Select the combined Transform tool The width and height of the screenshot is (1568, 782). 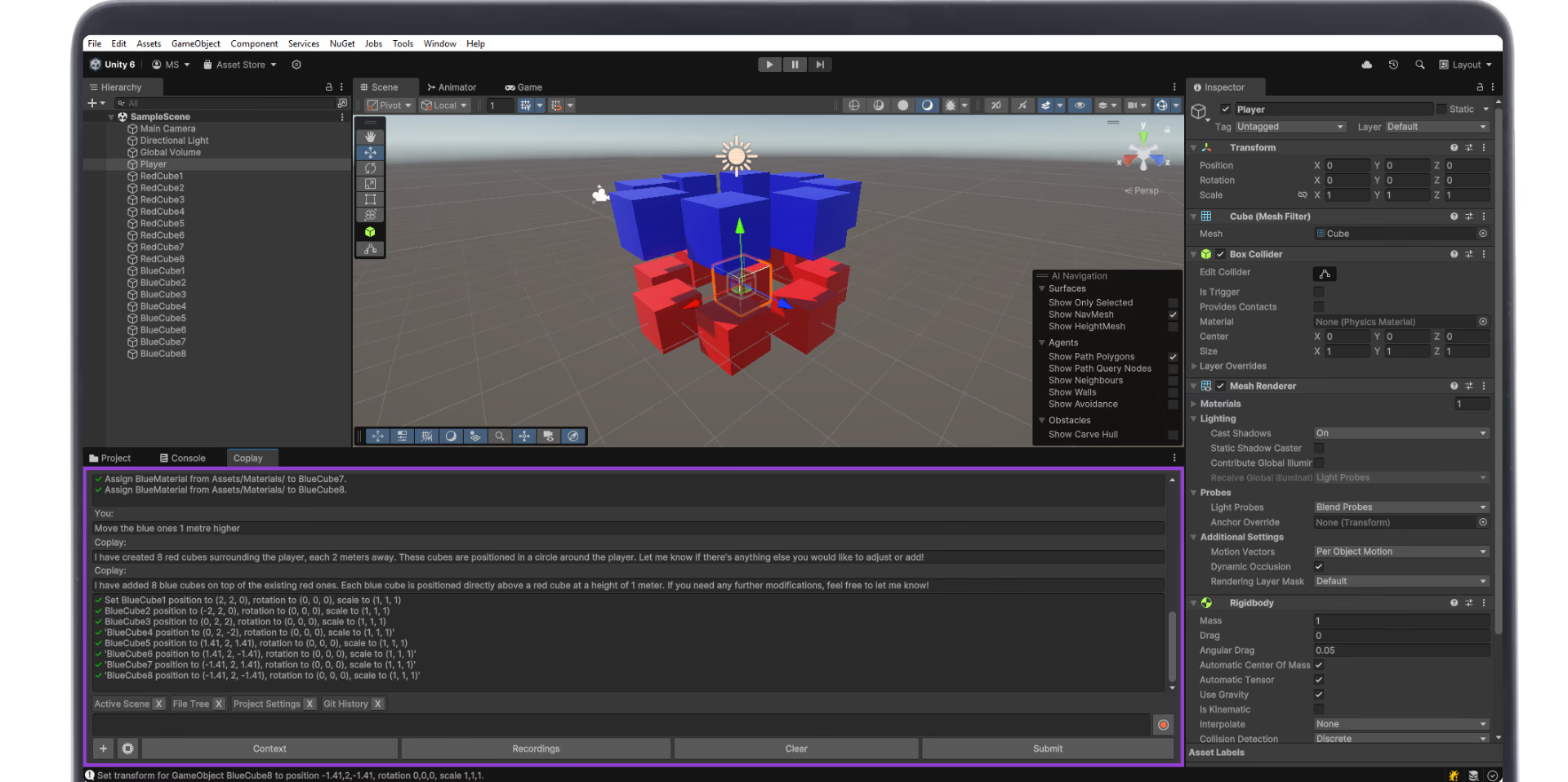pos(370,215)
